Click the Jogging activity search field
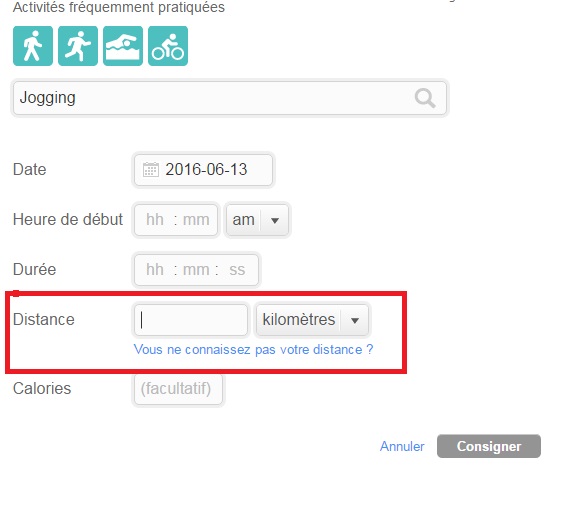This screenshot has width=568, height=517. tap(230, 98)
